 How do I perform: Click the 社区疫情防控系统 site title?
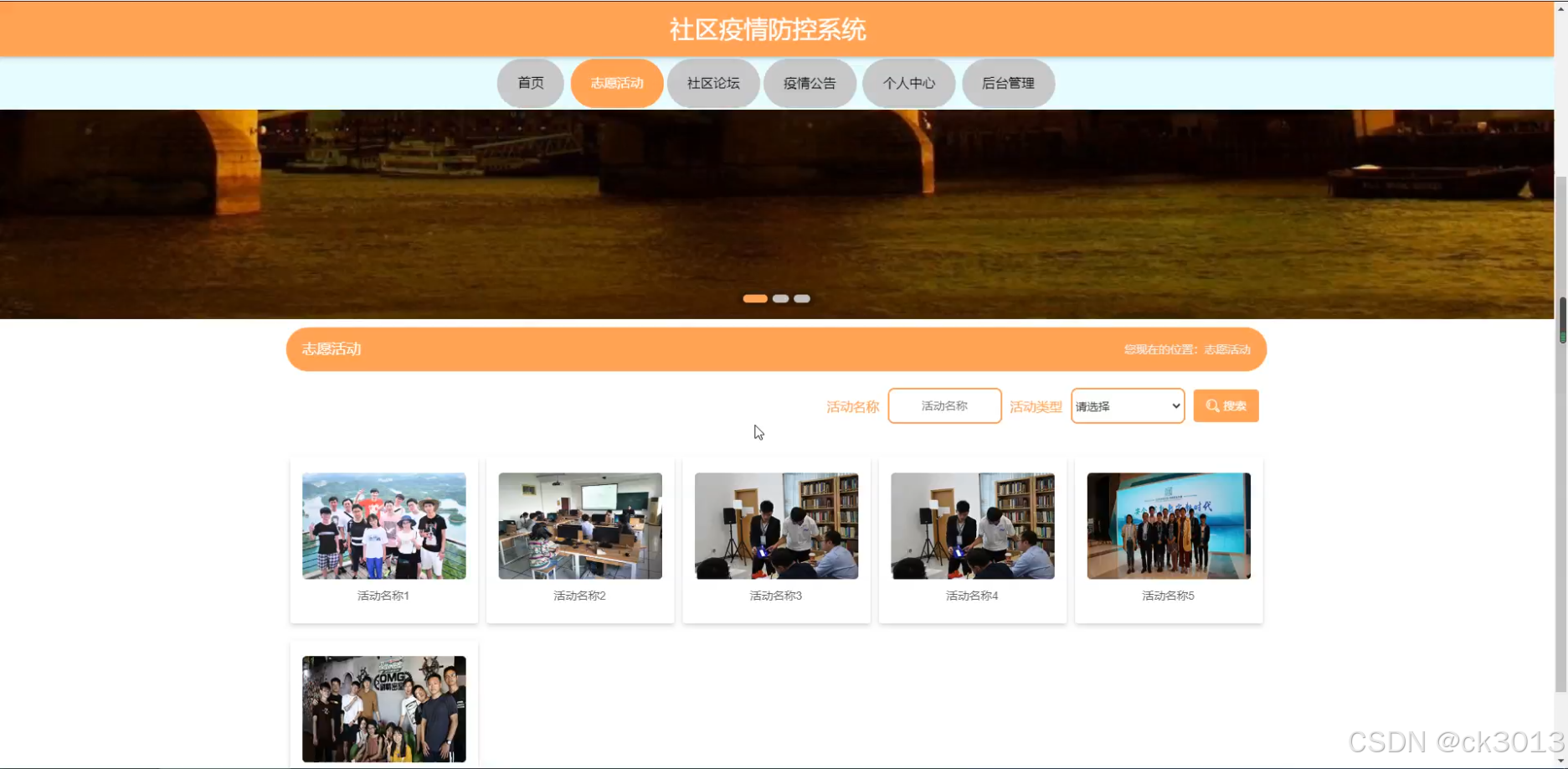coord(768,30)
